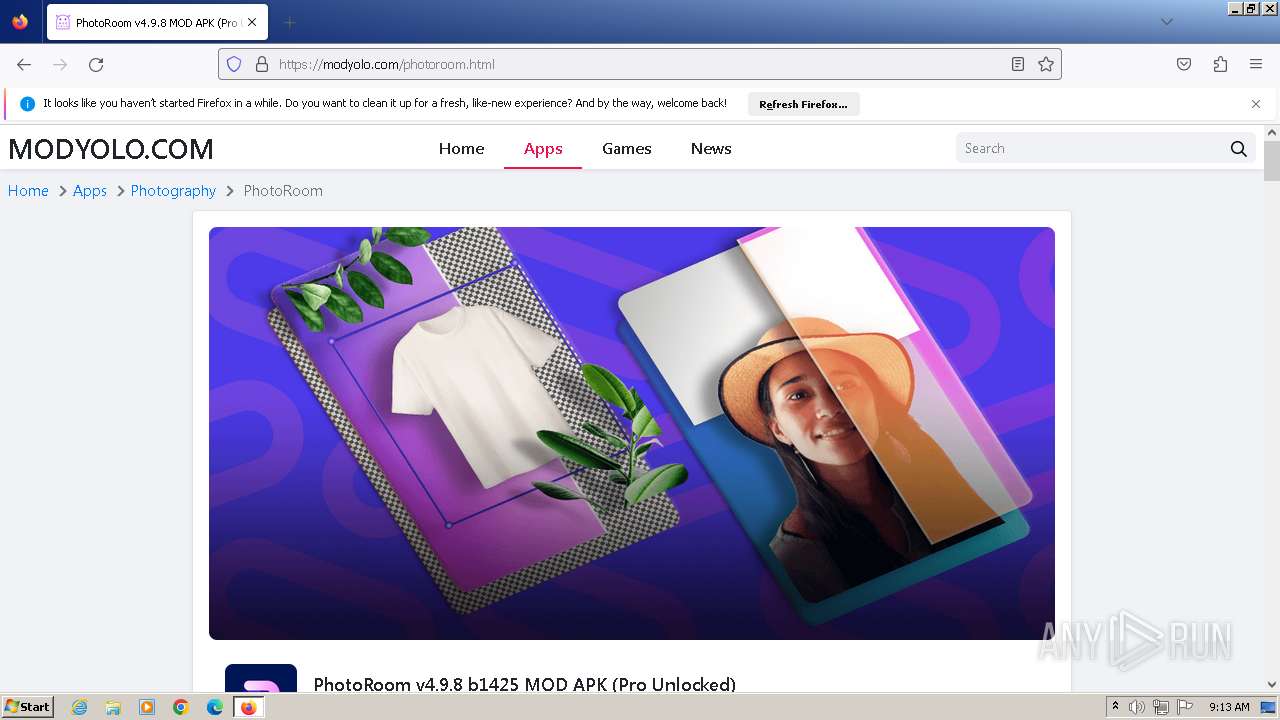Click the page scrollbar up arrow

[x=1272, y=132]
